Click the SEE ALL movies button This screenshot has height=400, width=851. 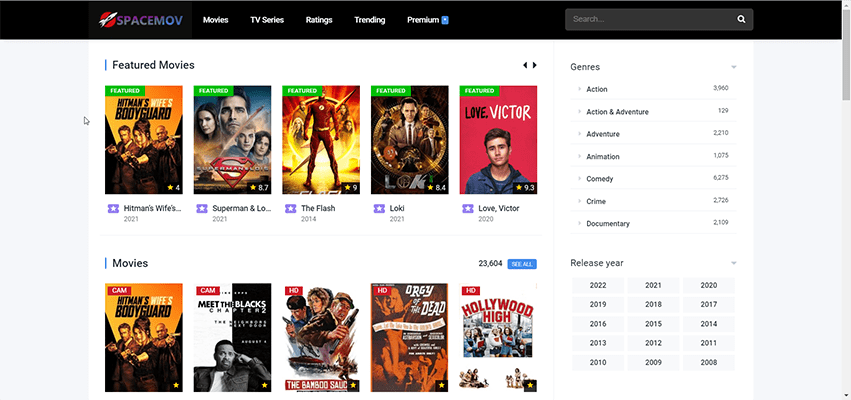(x=522, y=264)
